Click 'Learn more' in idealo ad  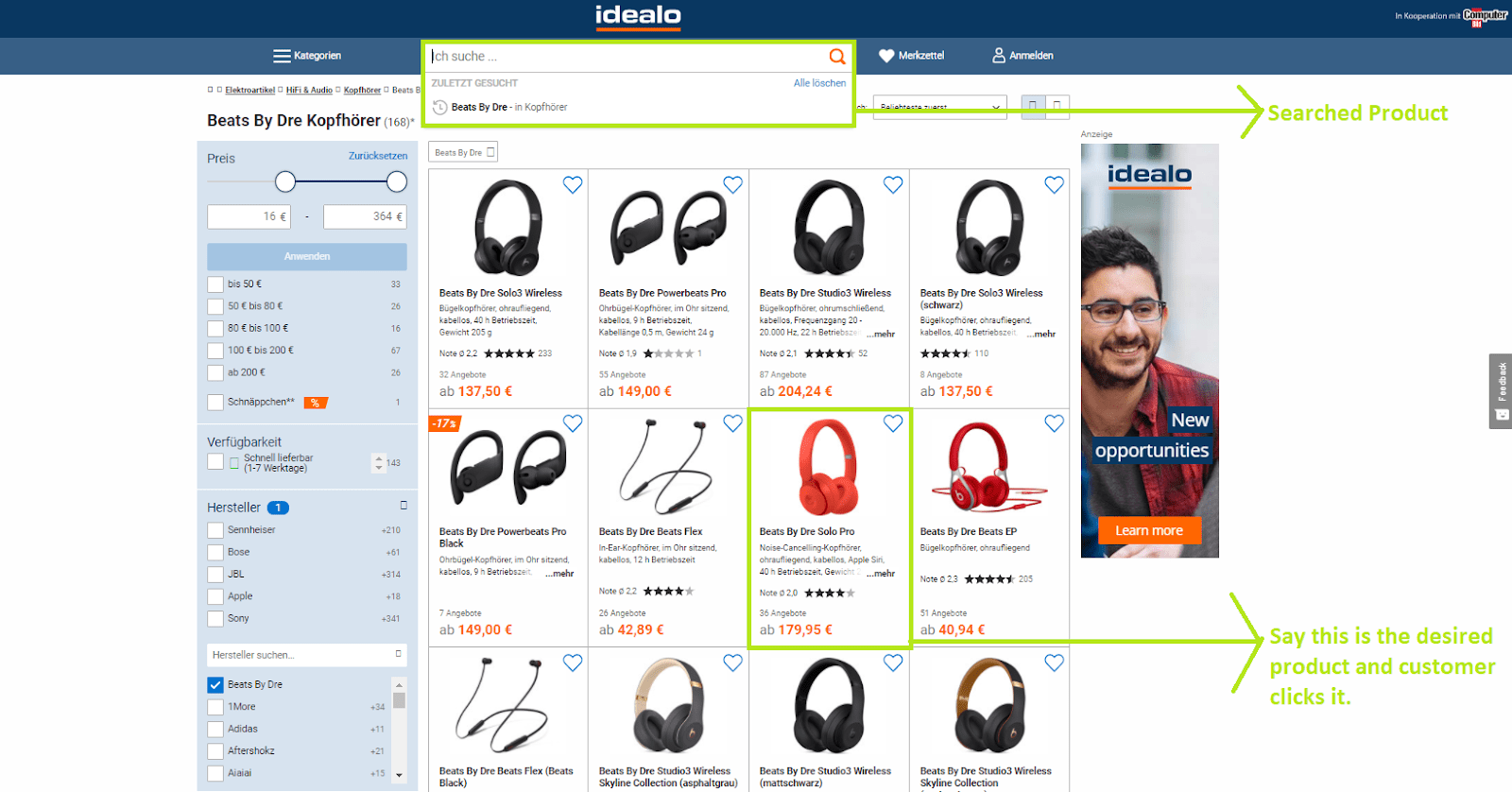click(x=1149, y=530)
